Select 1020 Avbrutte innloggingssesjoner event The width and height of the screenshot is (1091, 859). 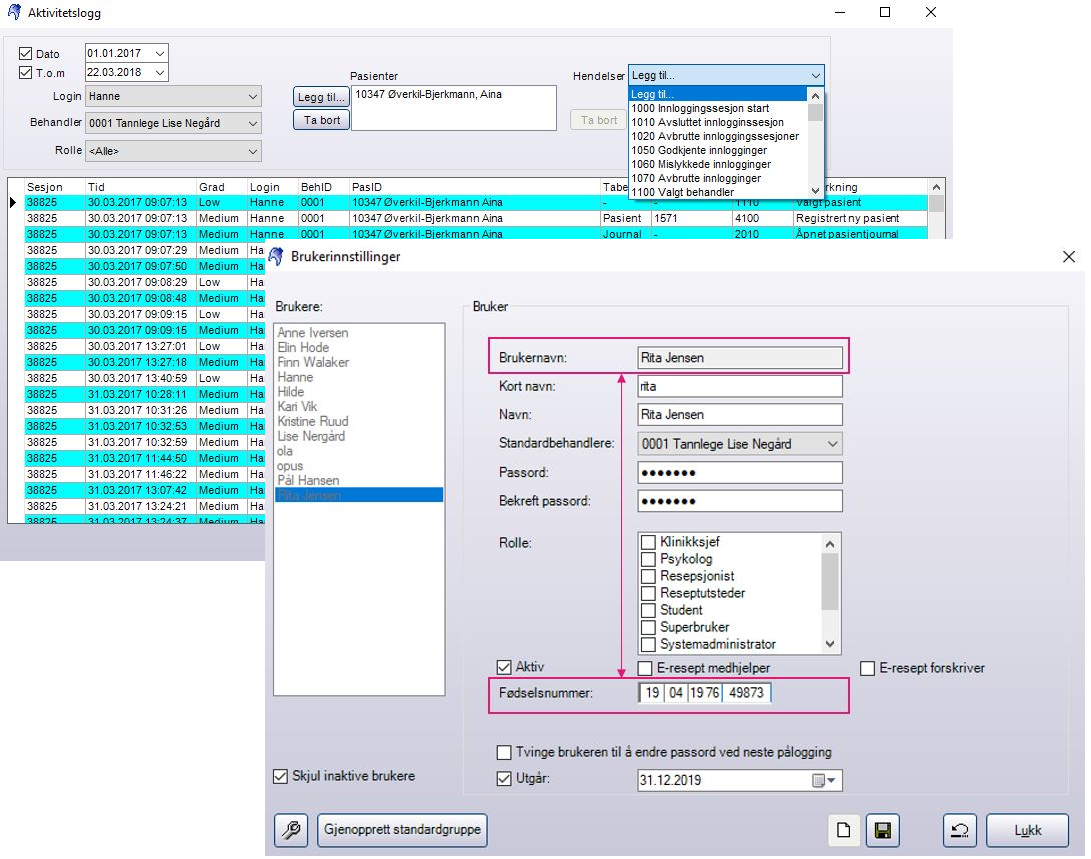click(x=717, y=136)
